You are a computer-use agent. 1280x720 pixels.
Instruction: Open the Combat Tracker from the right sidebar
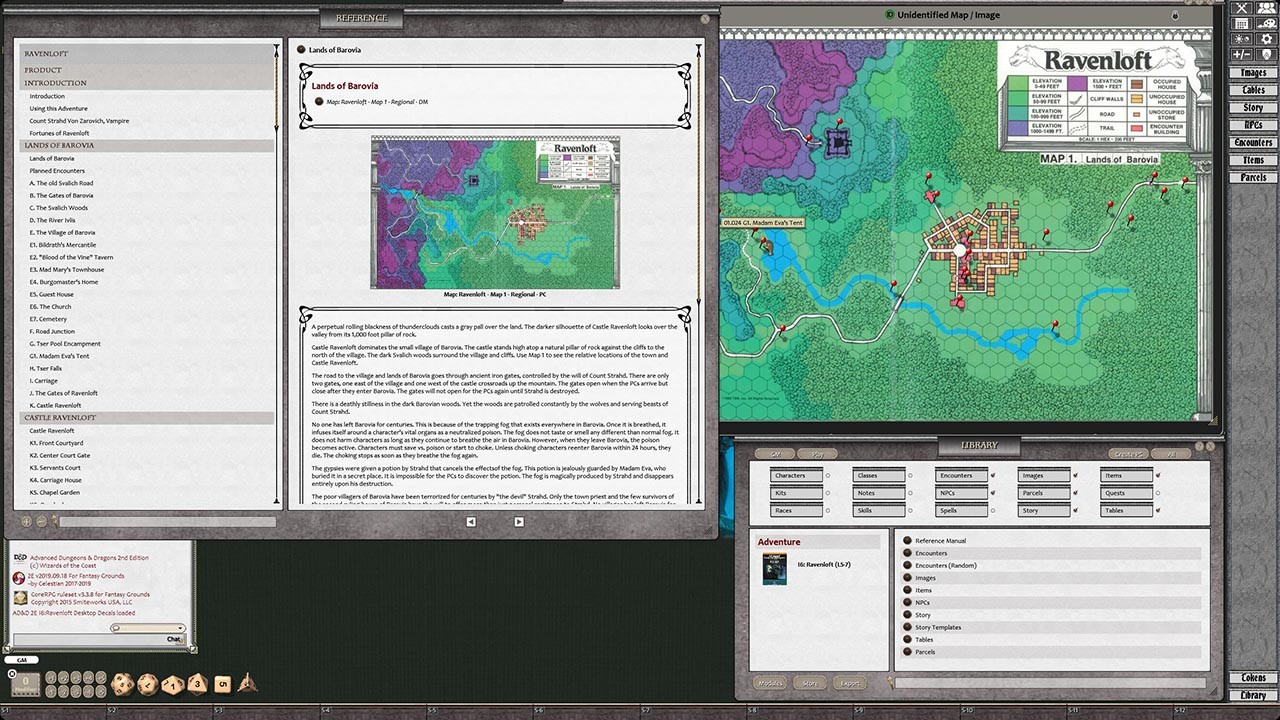(1241, 8)
